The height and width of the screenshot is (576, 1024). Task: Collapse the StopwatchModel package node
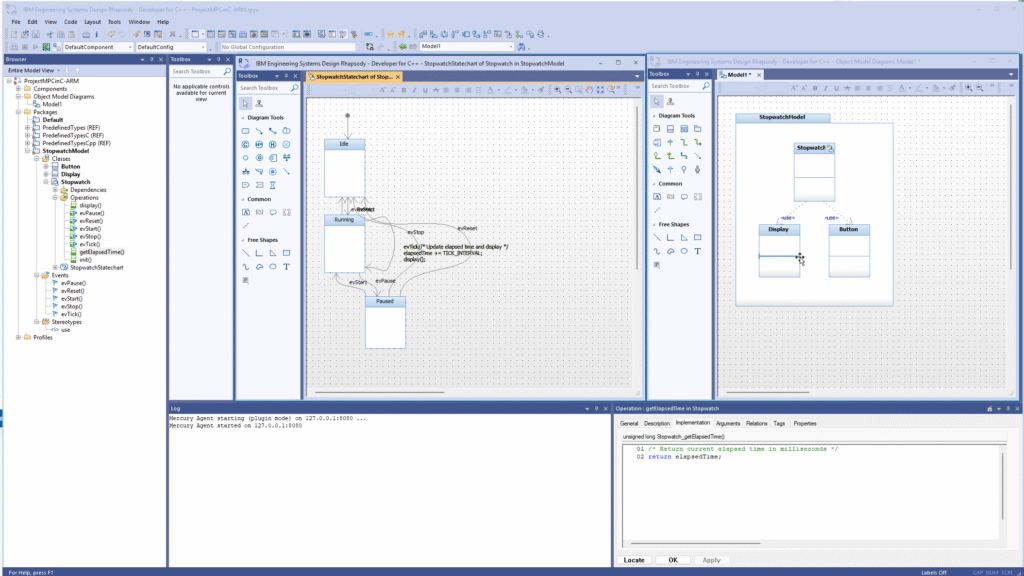pos(27,151)
